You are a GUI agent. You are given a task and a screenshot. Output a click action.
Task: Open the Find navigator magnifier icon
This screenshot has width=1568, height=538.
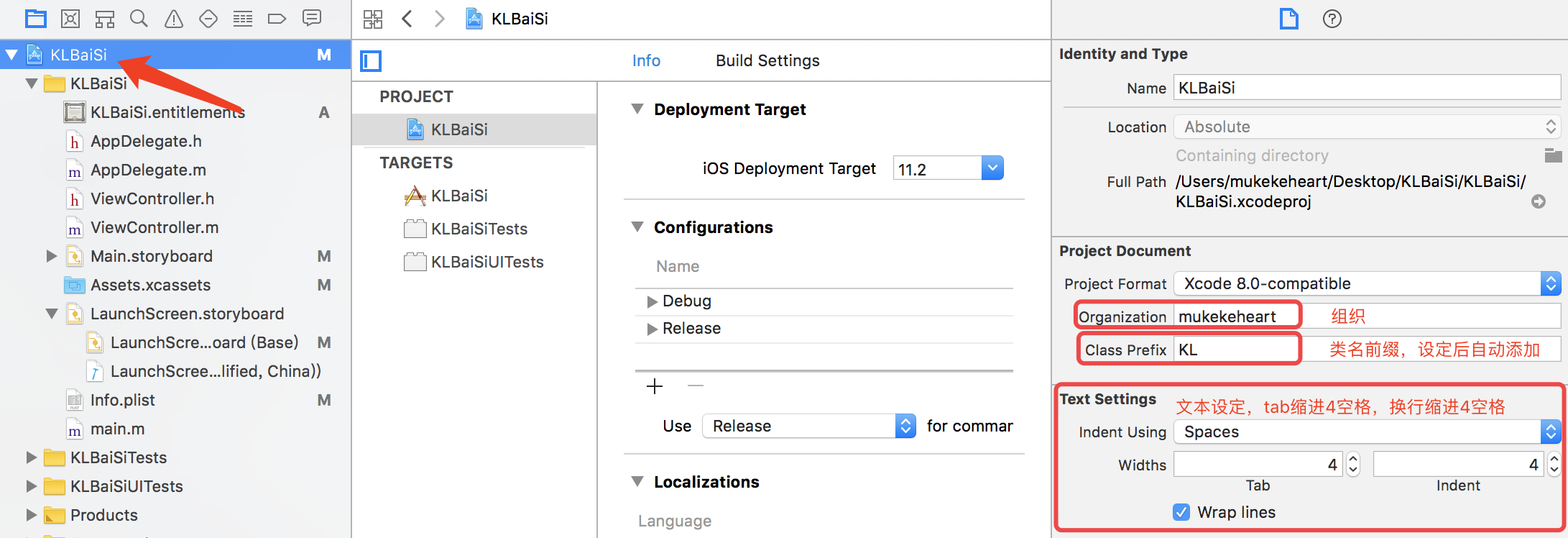click(x=139, y=19)
